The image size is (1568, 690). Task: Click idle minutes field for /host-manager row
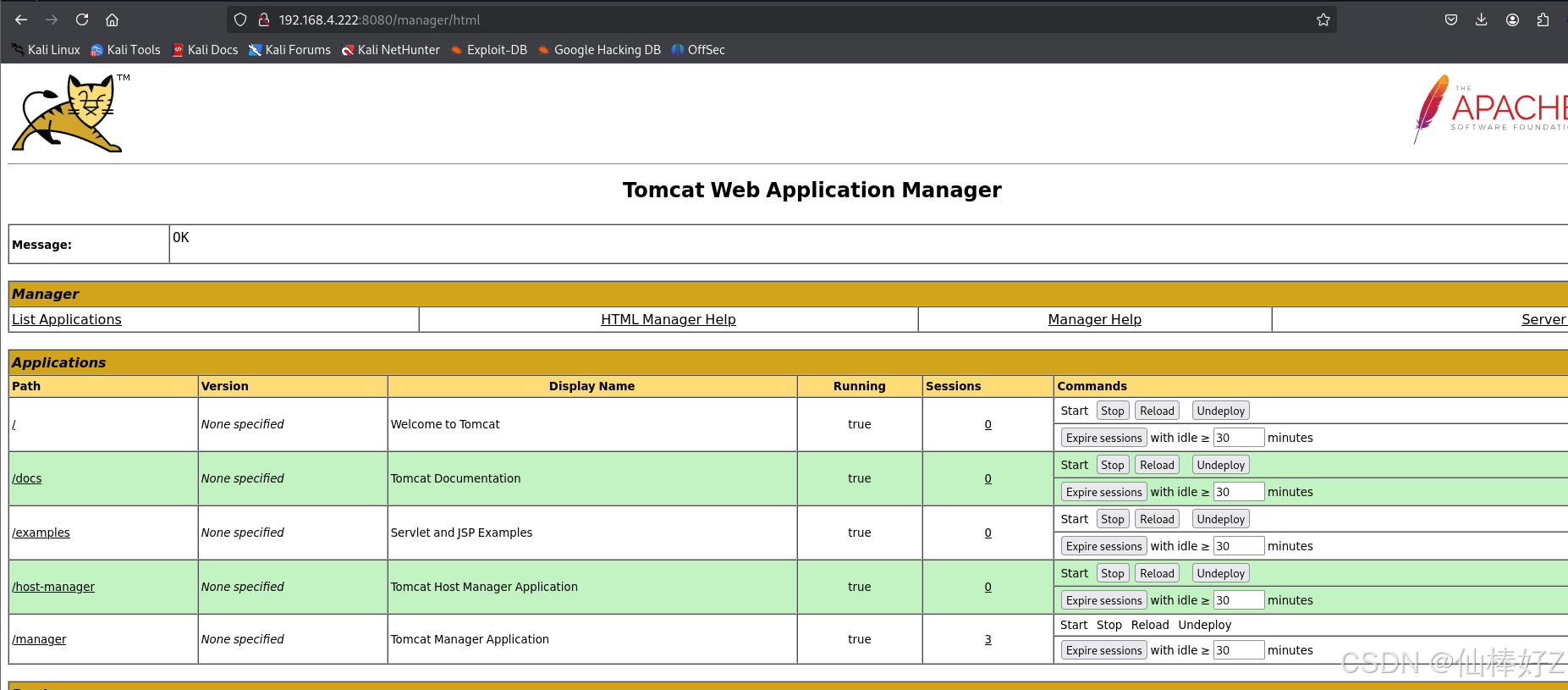(x=1239, y=600)
